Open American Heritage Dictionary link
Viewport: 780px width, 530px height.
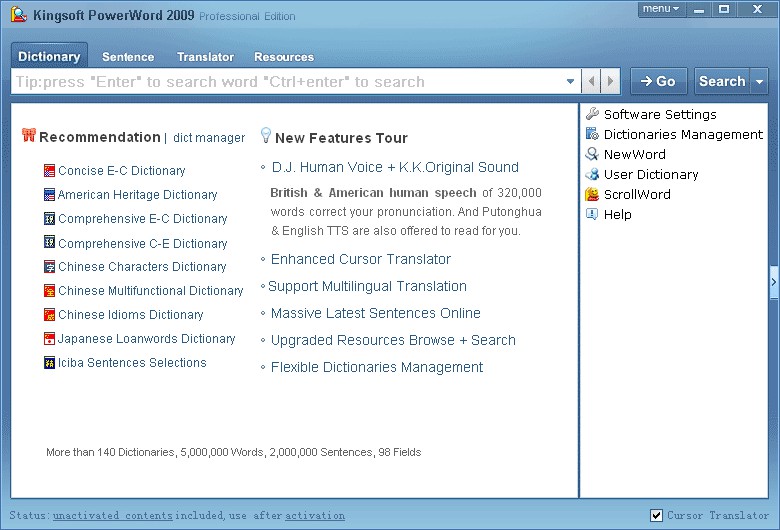[138, 195]
